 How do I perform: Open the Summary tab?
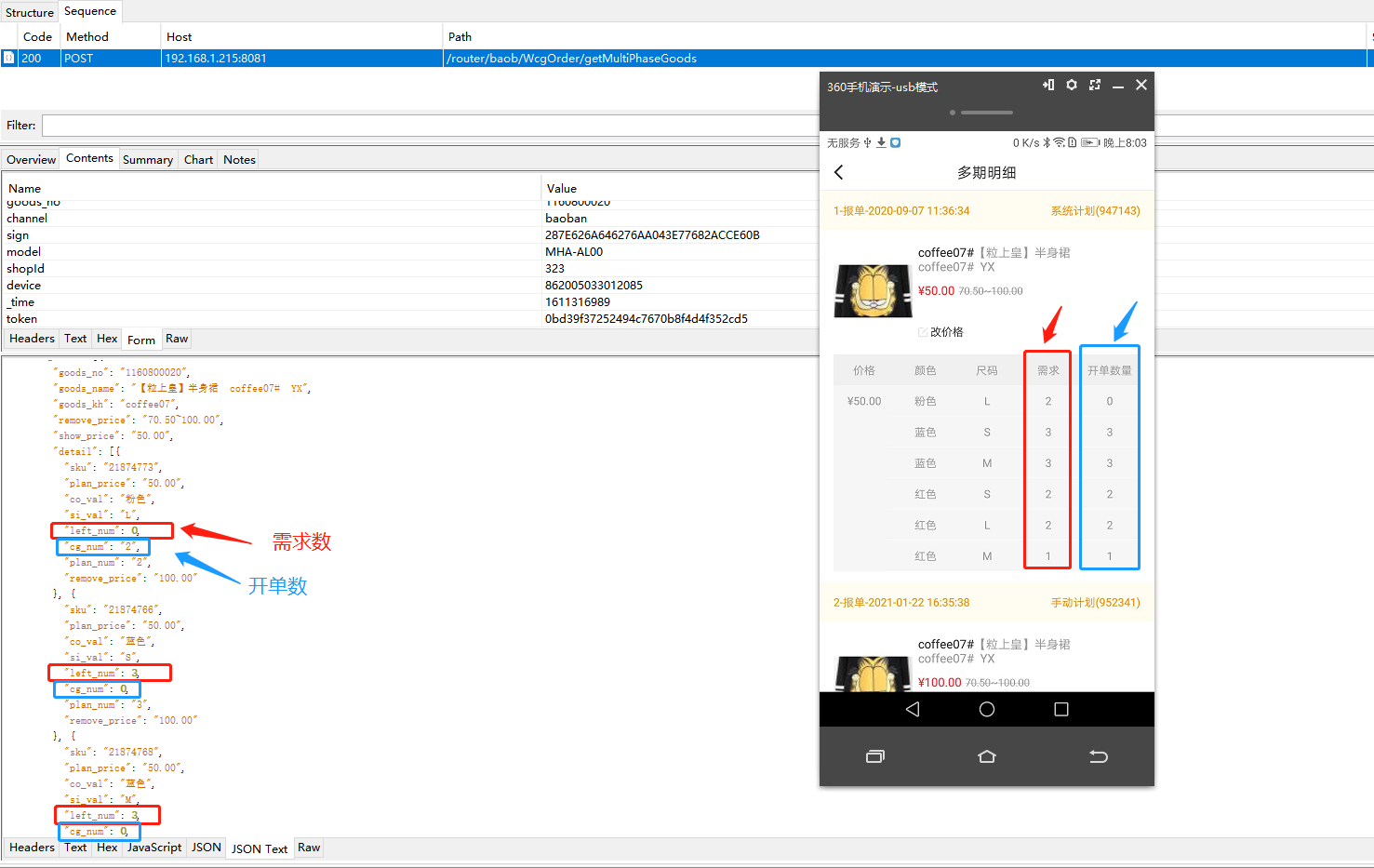(x=148, y=159)
